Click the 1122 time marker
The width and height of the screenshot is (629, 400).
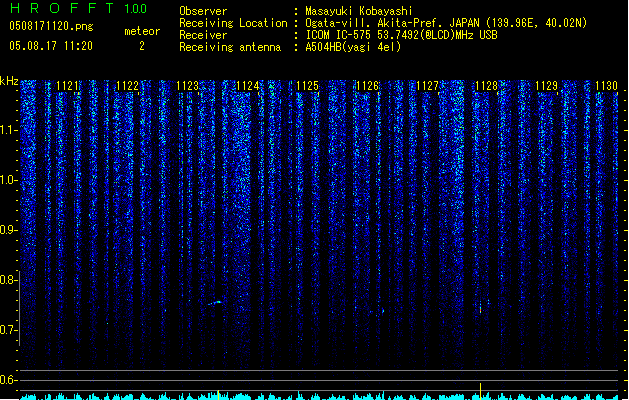point(127,86)
